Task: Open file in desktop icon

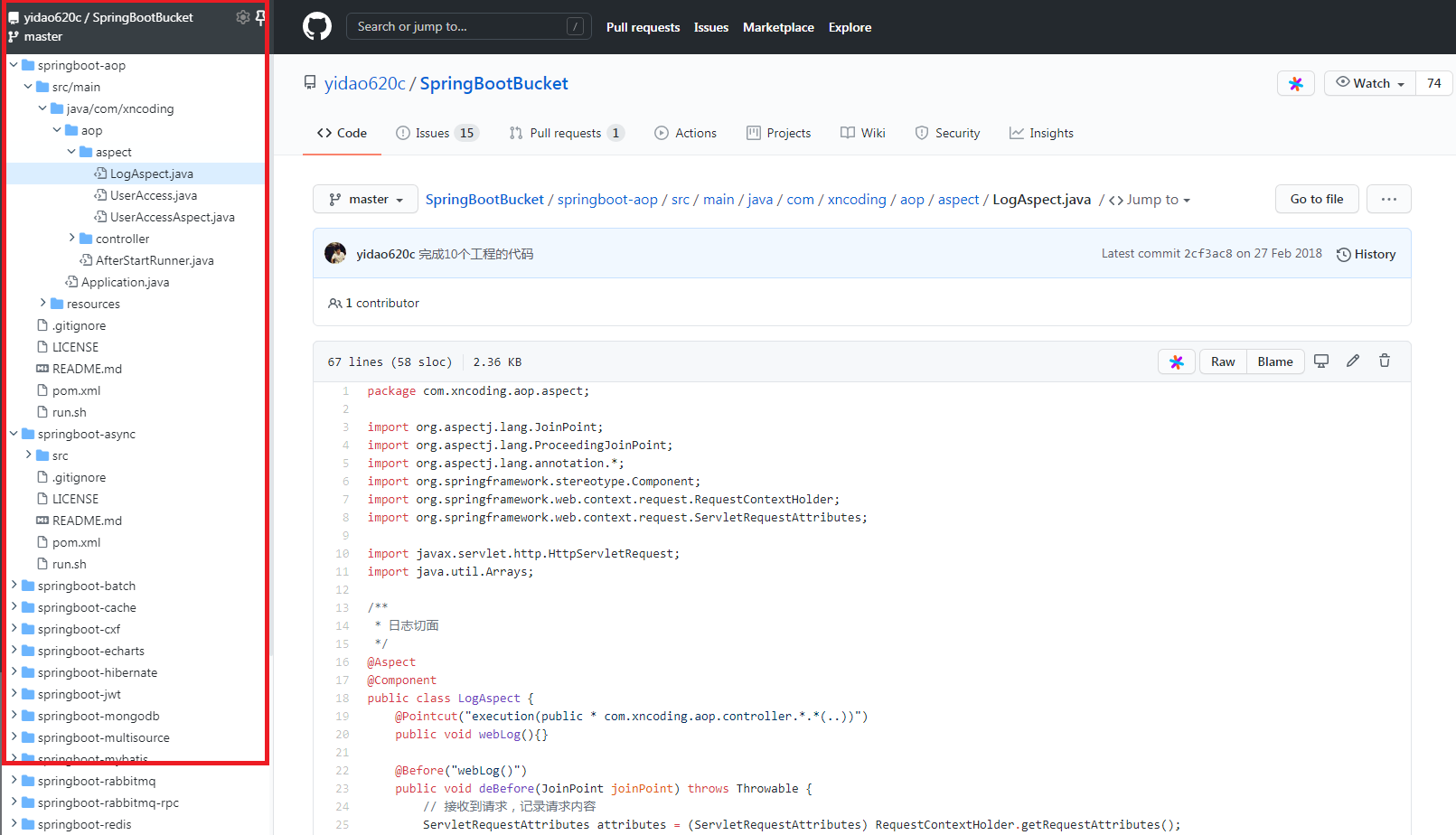Action: [1320, 361]
